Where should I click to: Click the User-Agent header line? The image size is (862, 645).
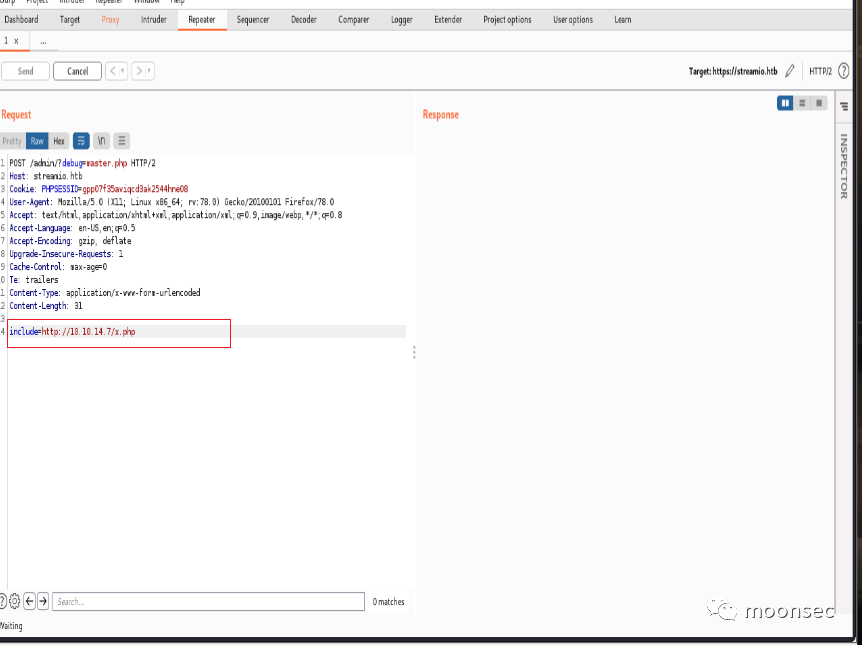[172, 202]
